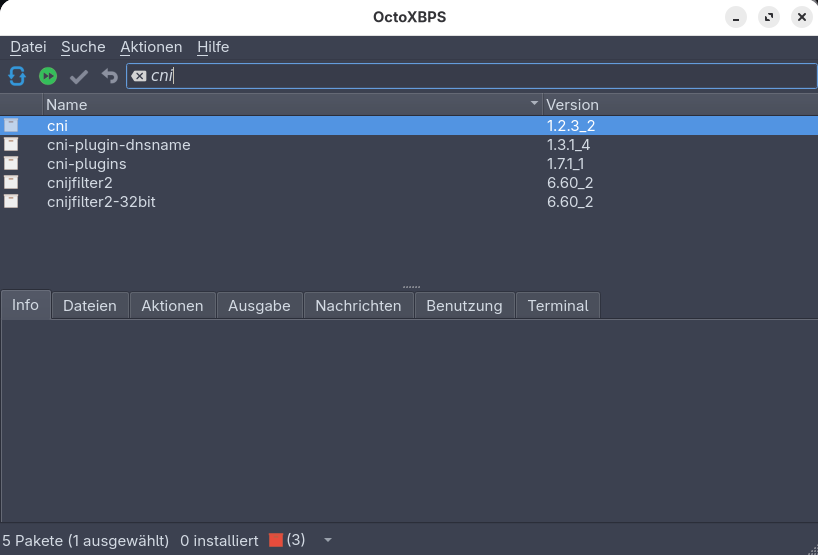
Task: Clear the search field with backspace icon
Action: pos(139,76)
